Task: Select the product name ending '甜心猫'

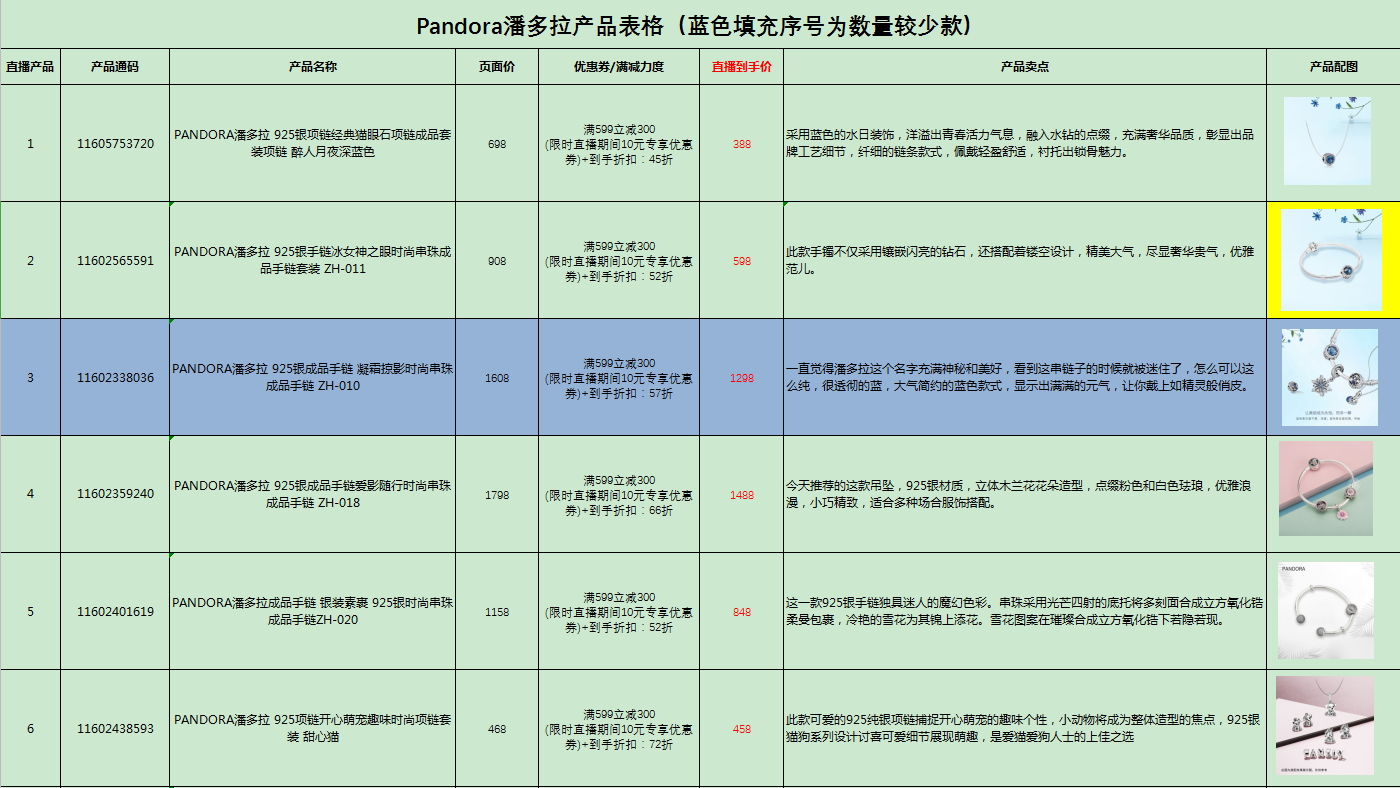Action: 312,728
